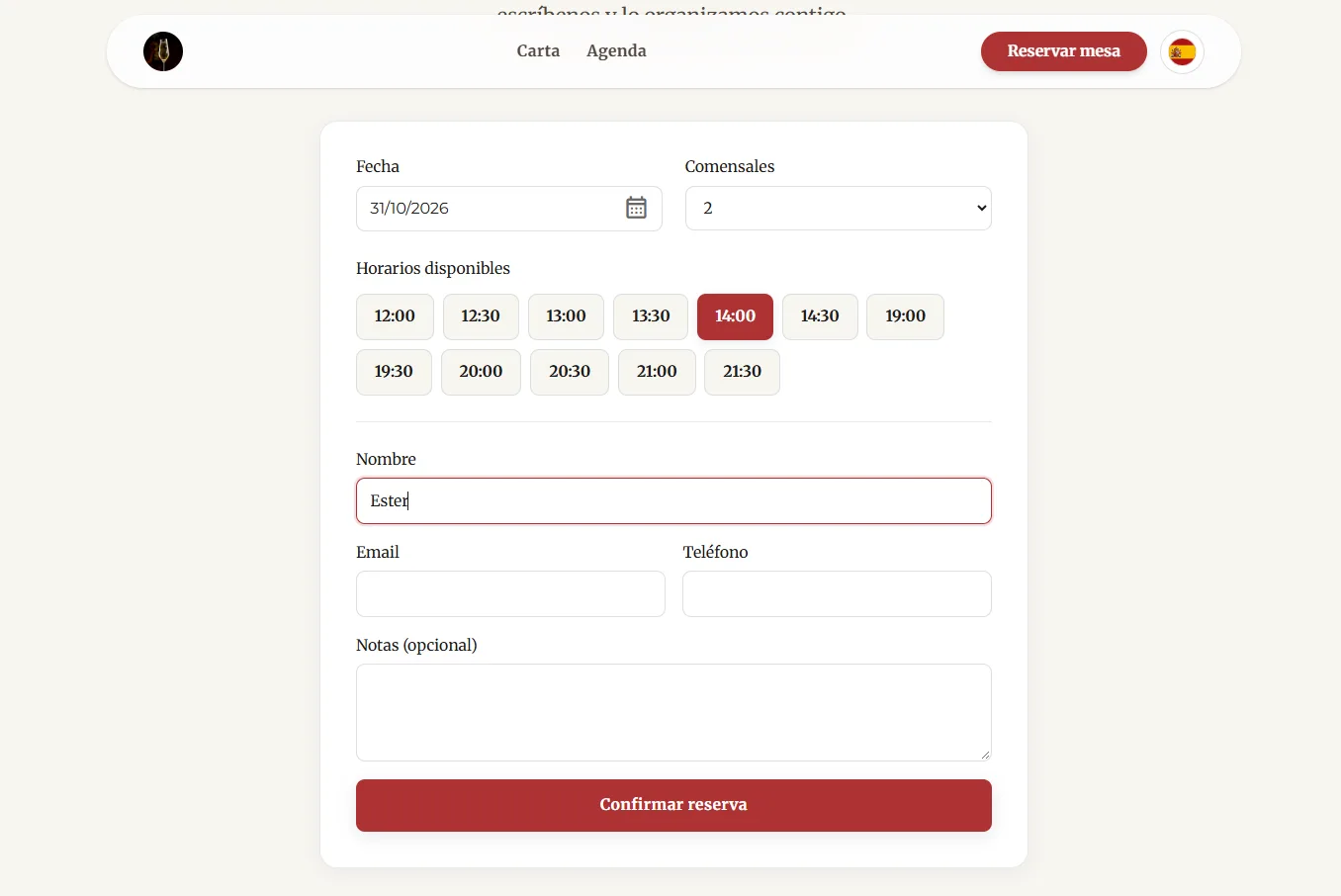
Task: Click the Comensales label
Action: [x=730, y=166]
